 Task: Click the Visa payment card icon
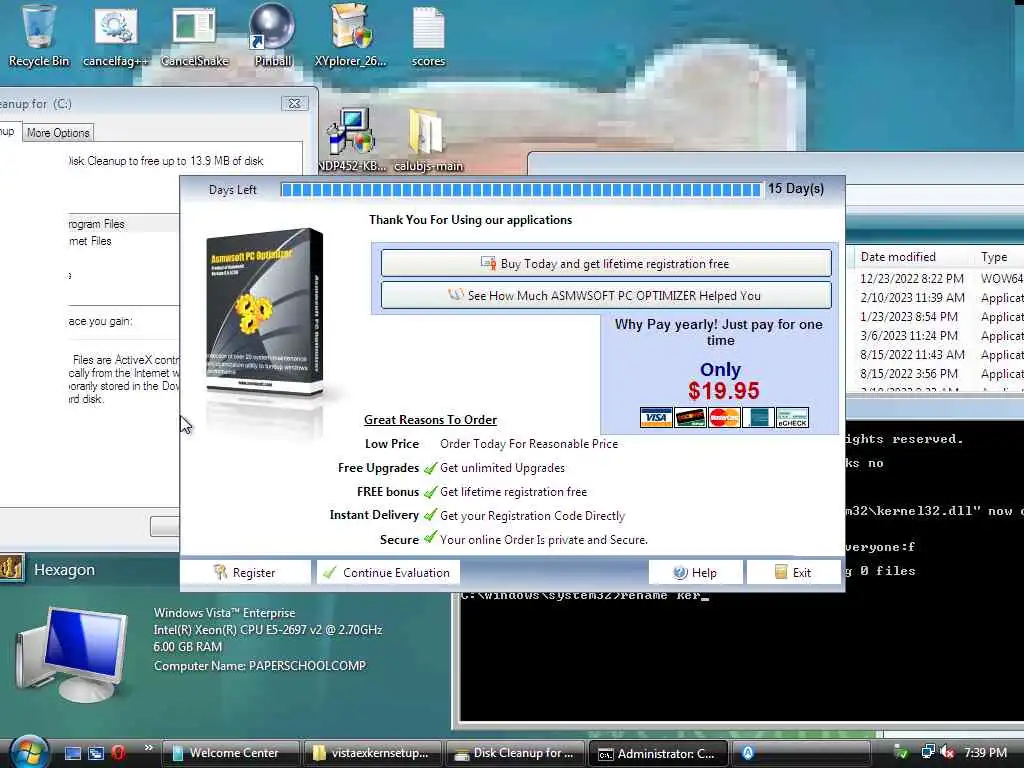(656, 417)
